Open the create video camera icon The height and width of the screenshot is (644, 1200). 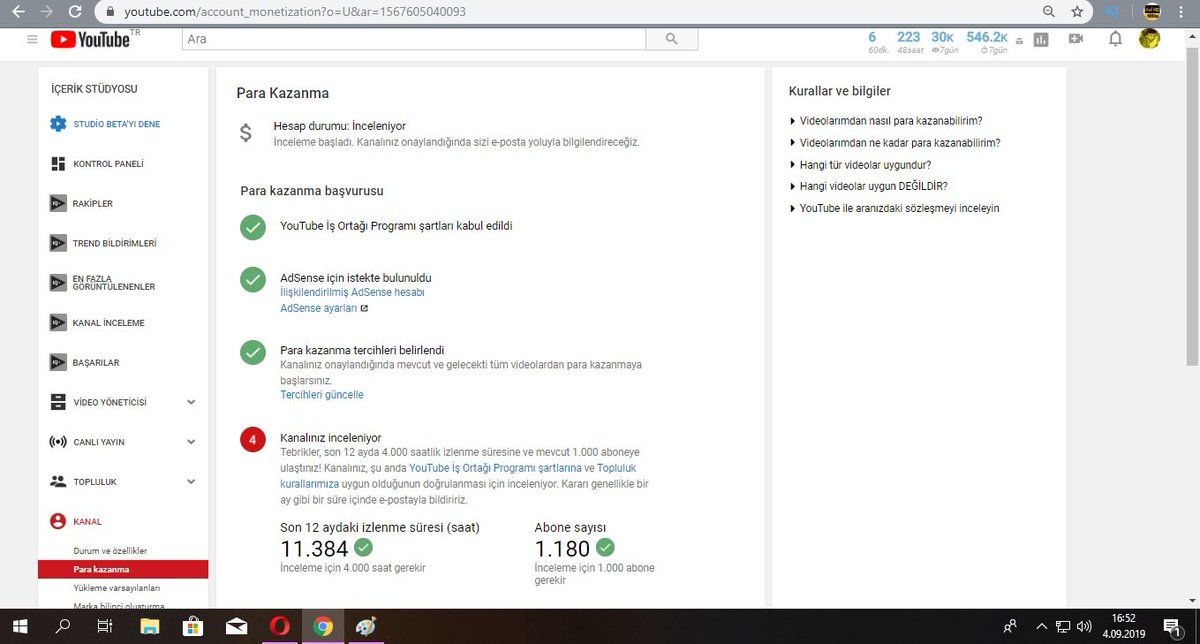click(1076, 39)
